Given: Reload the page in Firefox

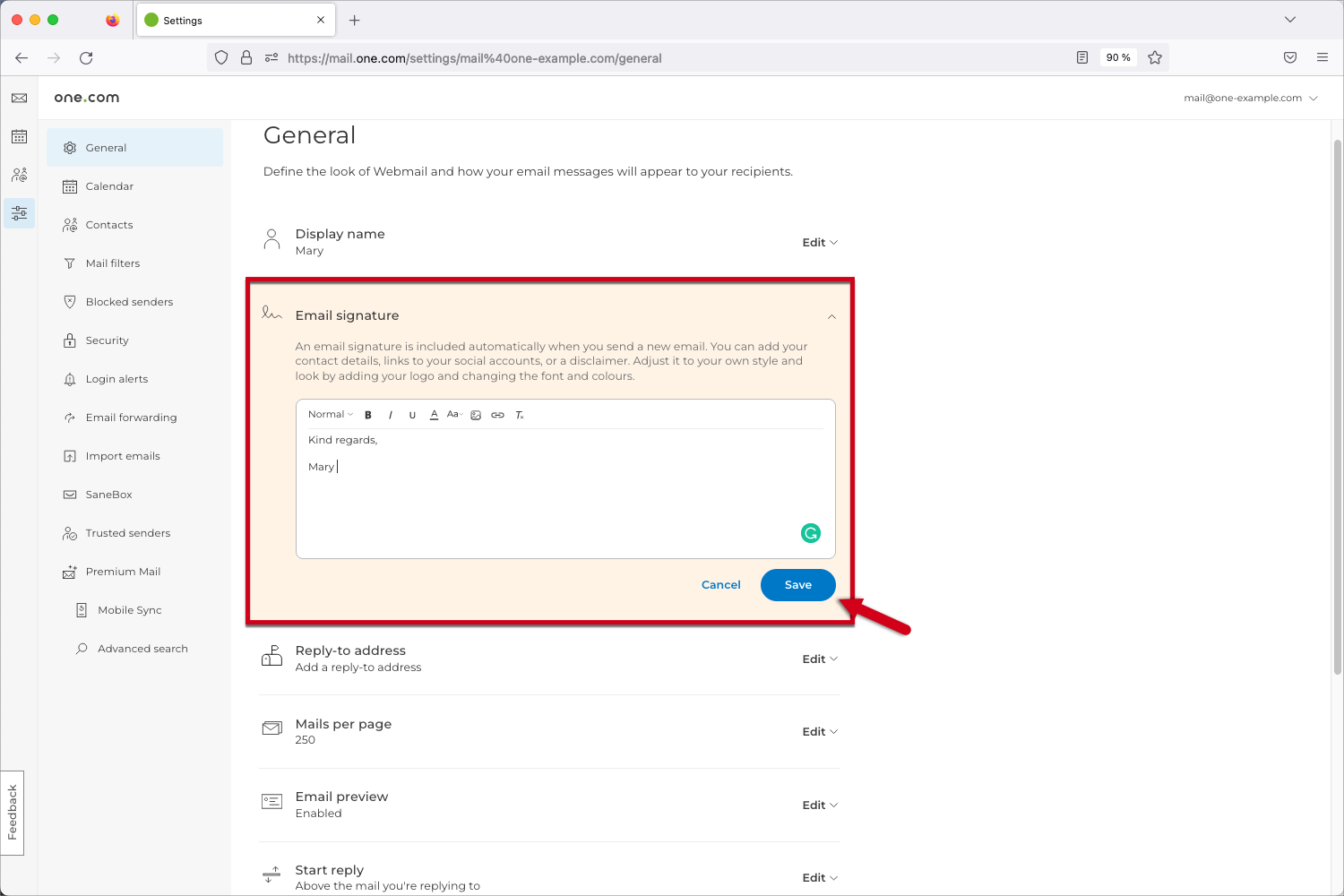Looking at the screenshot, I should tap(86, 57).
